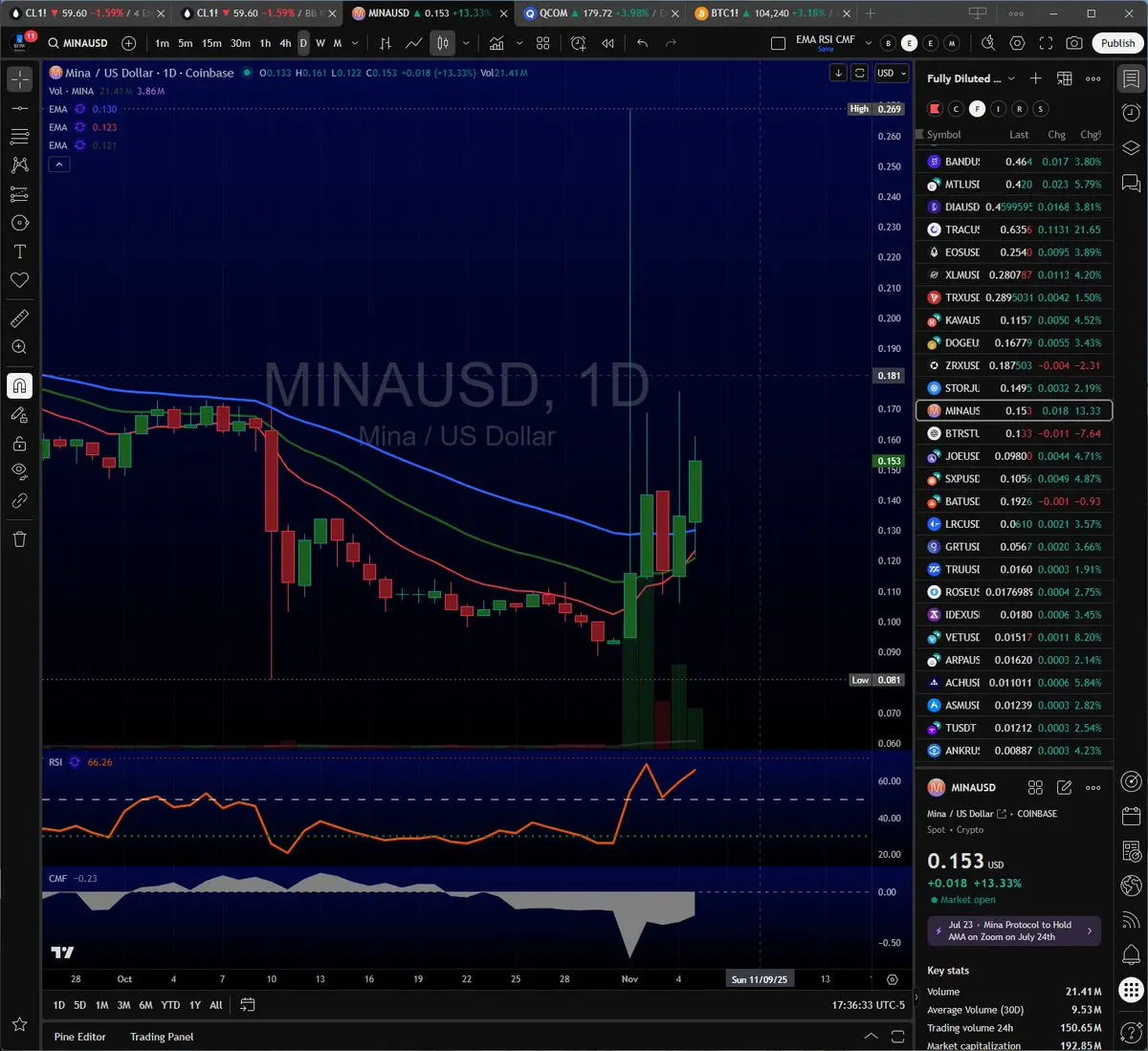Open the USD currency dropdown on the price scale

[x=892, y=73]
